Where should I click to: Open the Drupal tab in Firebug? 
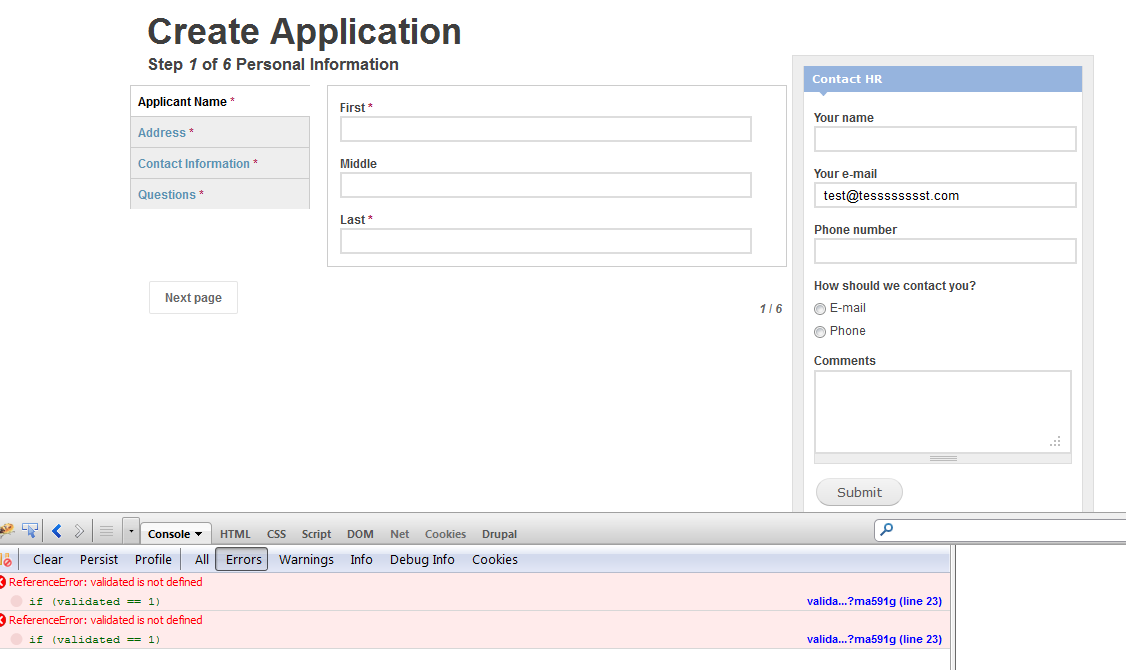[499, 533]
